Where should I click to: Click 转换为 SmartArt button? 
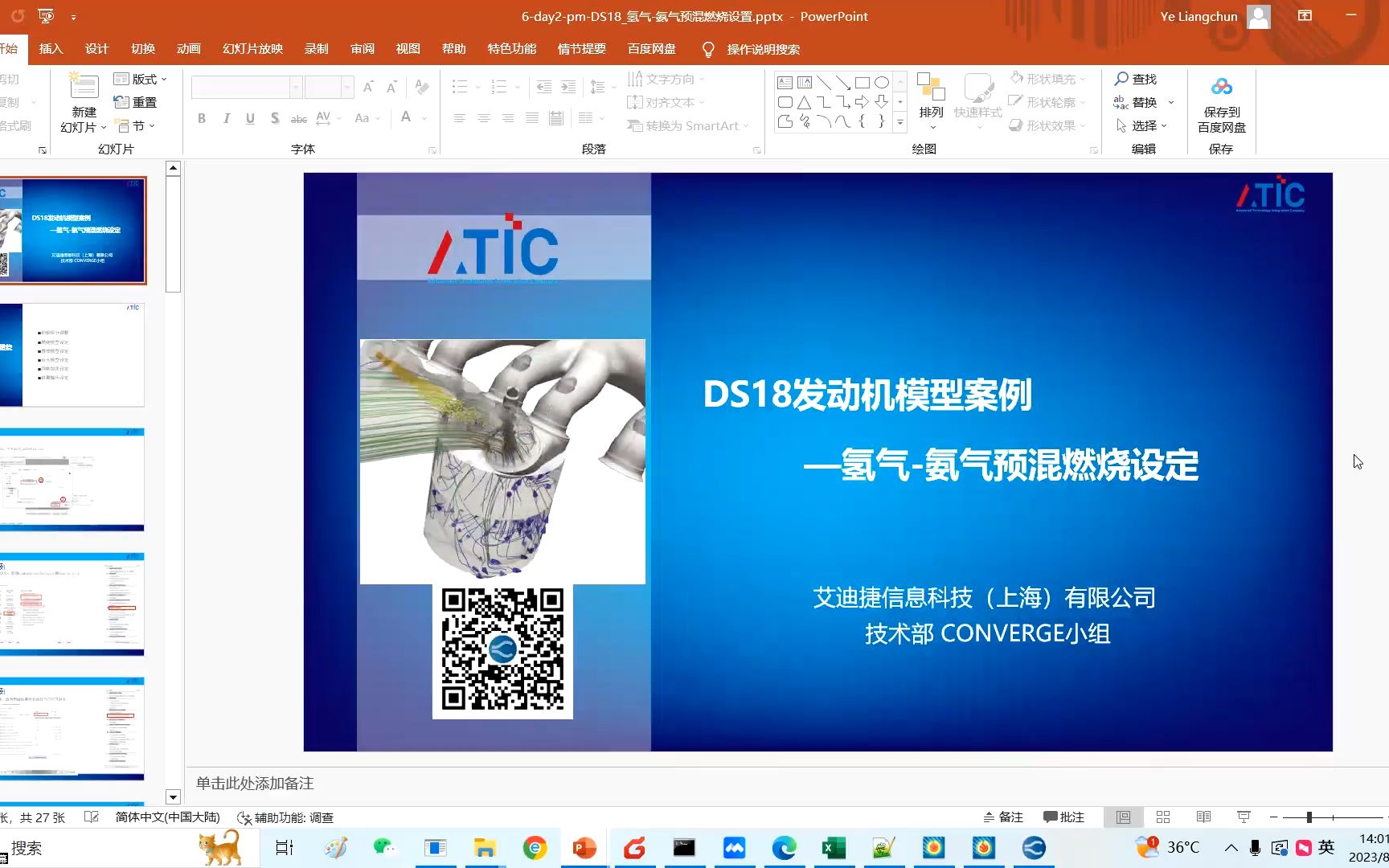pos(688,125)
